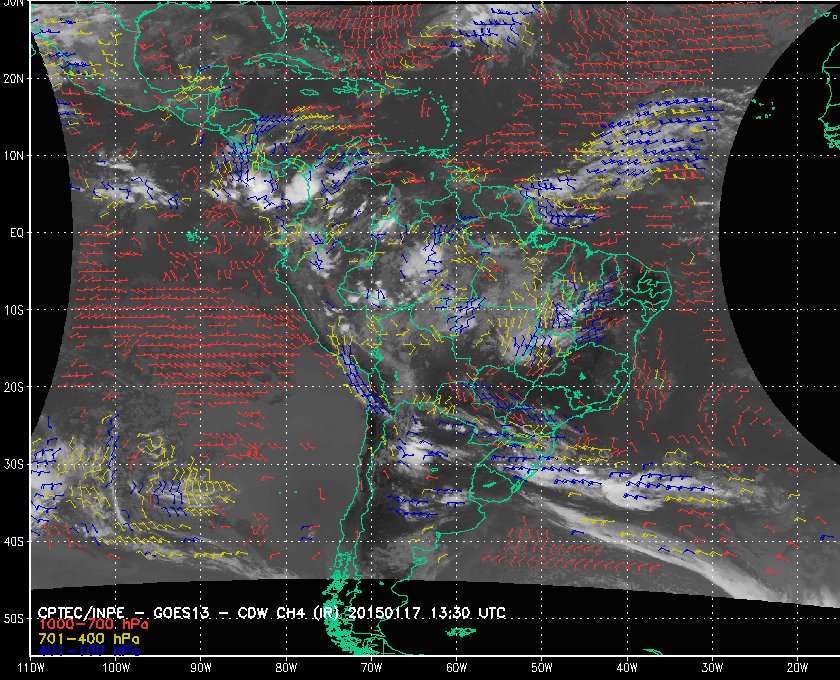Click the EQ equator label
The height and width of the screenshot is (680, 840).
point(17,233)
